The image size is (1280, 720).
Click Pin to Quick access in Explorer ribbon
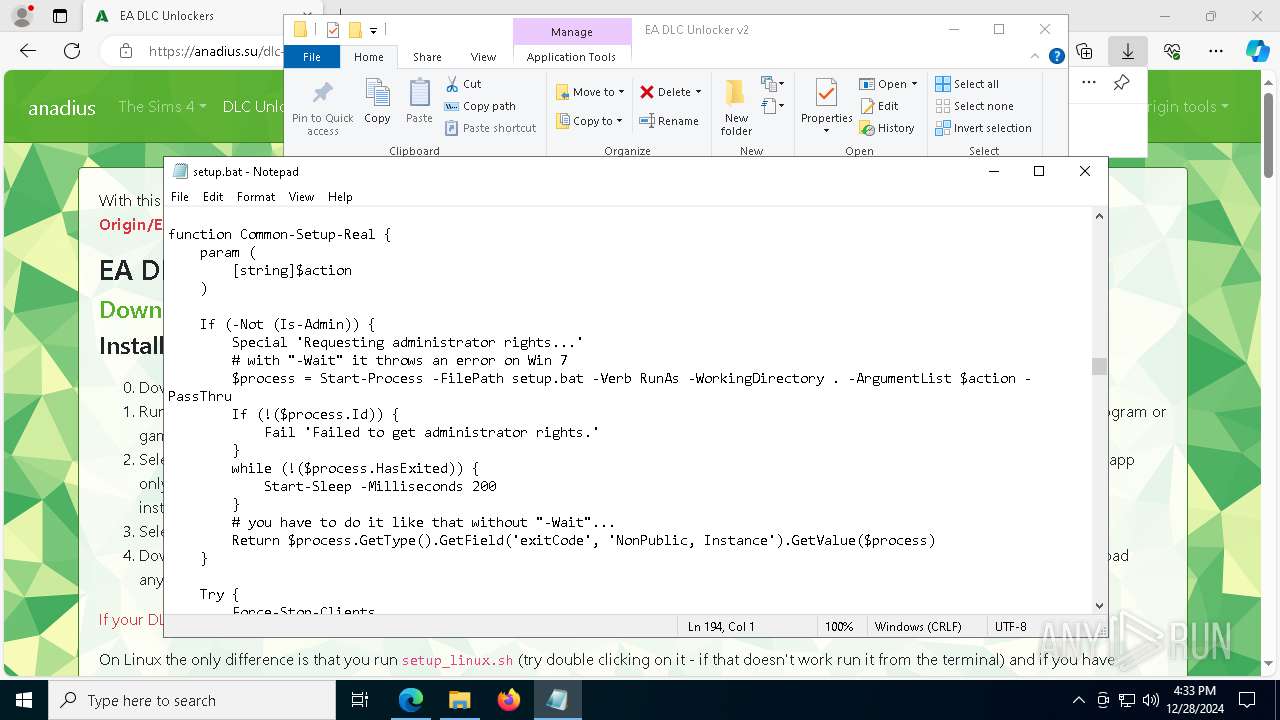(322, 108)
